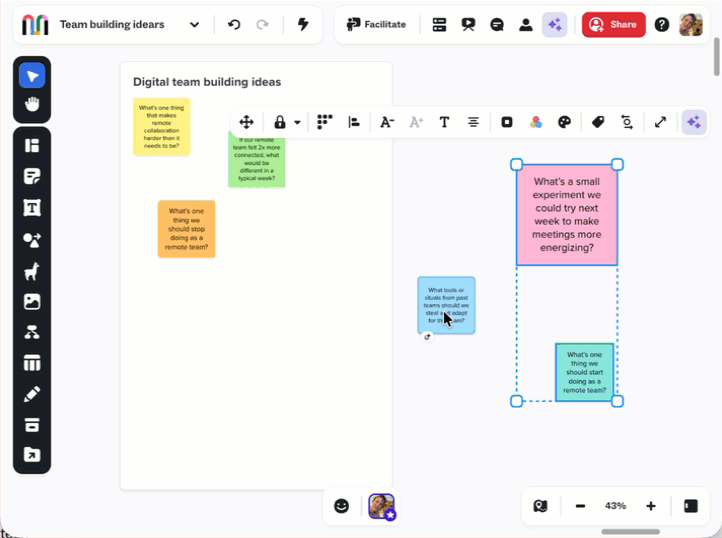The image size is (722, 538).
Task: Toggle the AI sparkle button in top bar
Action: pyautogui.click(x=554, y=24)
